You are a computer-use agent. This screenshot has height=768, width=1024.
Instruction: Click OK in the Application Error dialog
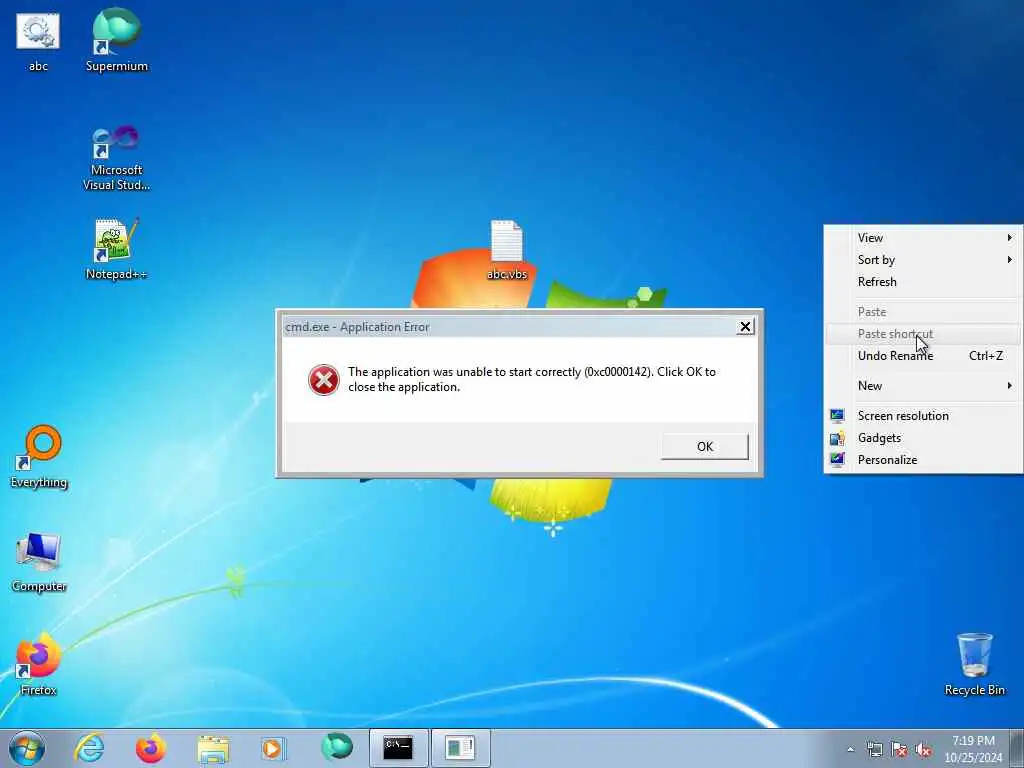(705, 447)
